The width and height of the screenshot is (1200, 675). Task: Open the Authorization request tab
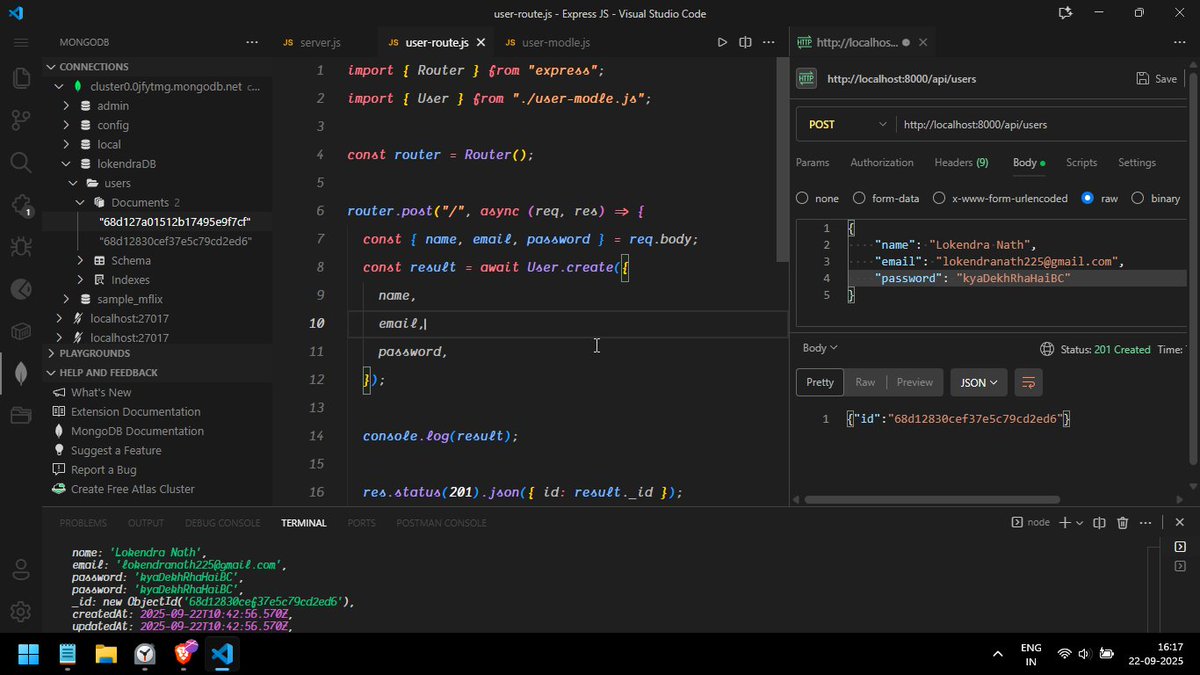point(882,162)
